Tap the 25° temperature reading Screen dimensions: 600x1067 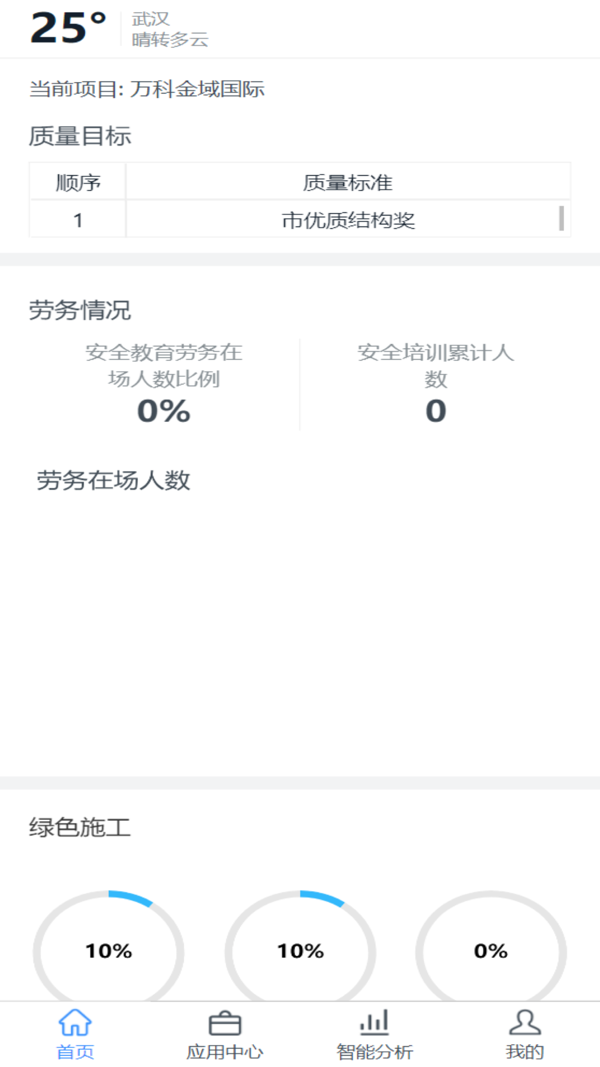(68, 28)
